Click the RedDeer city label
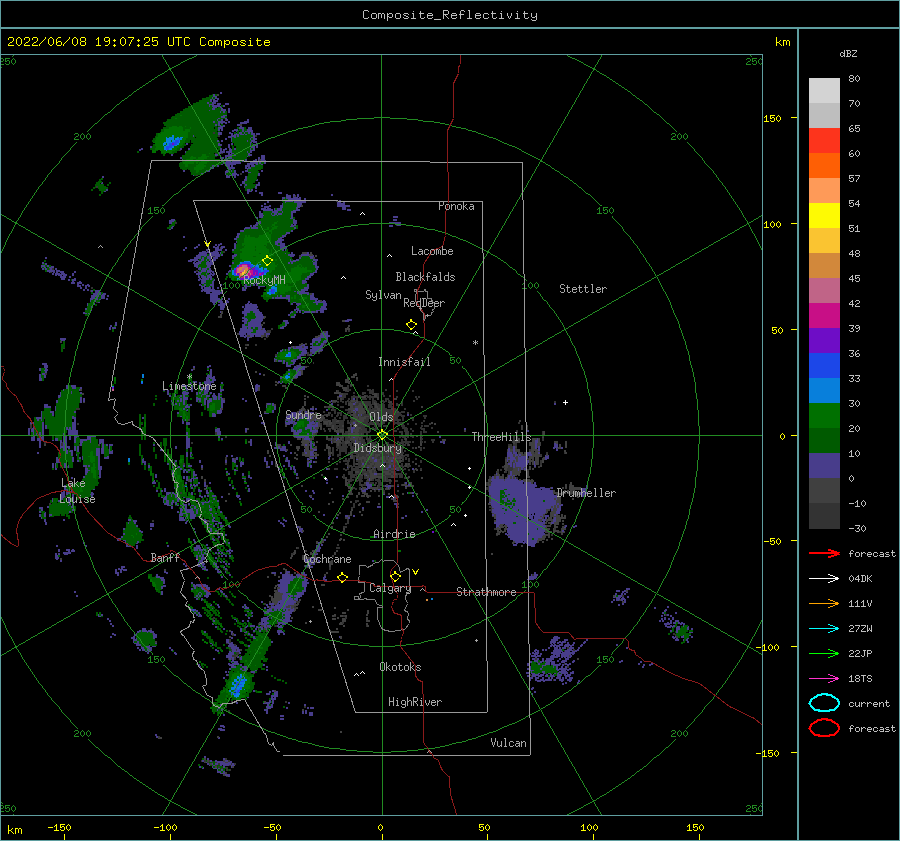Viewport: 900px width, 841px height. coord(424,303)
